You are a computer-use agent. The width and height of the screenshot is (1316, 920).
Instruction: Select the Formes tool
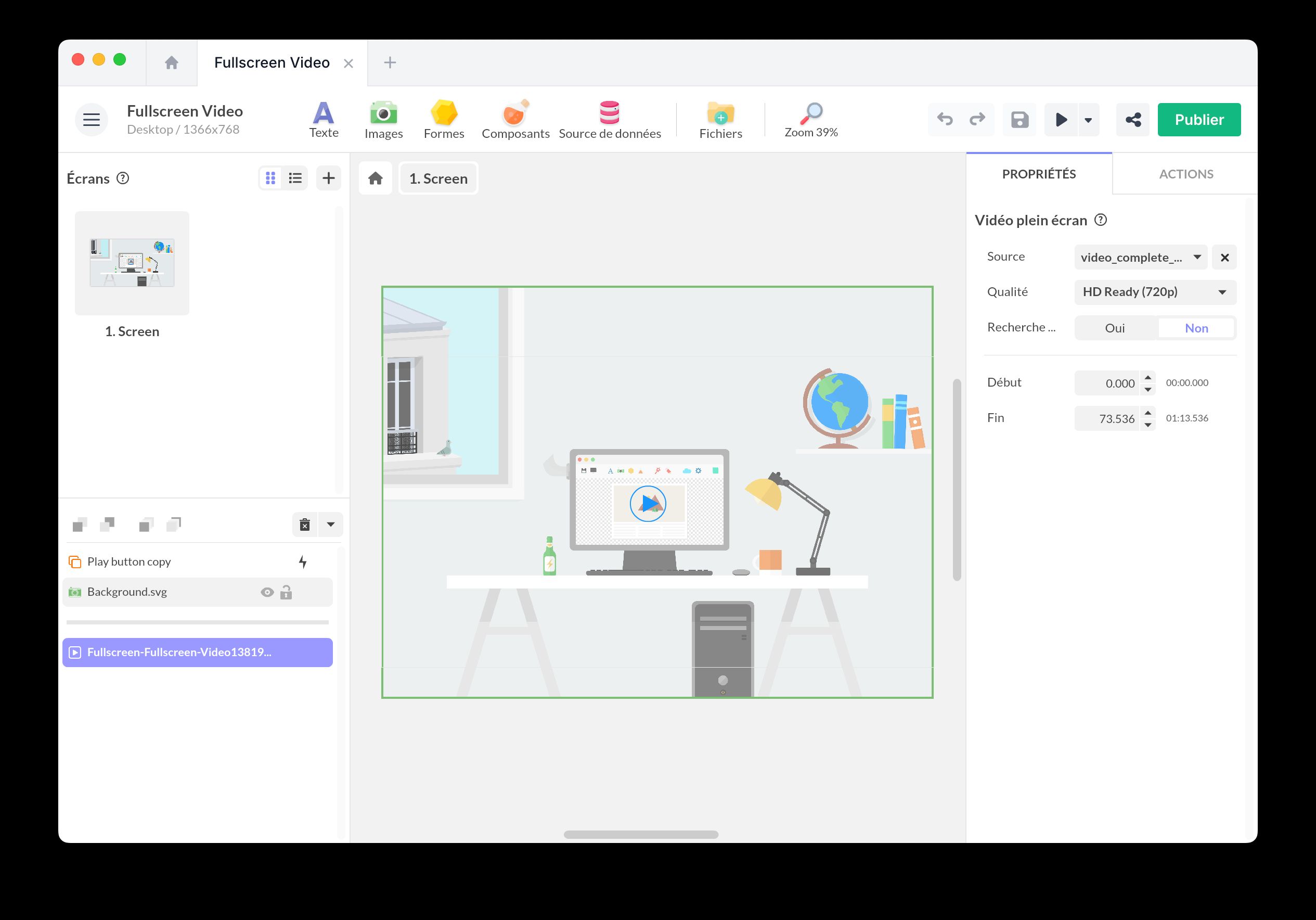(444, 119)
